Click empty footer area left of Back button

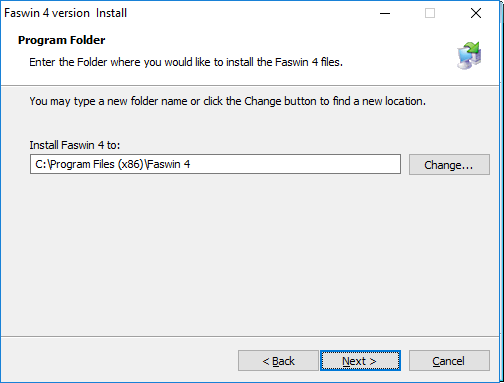coord(117,360)
